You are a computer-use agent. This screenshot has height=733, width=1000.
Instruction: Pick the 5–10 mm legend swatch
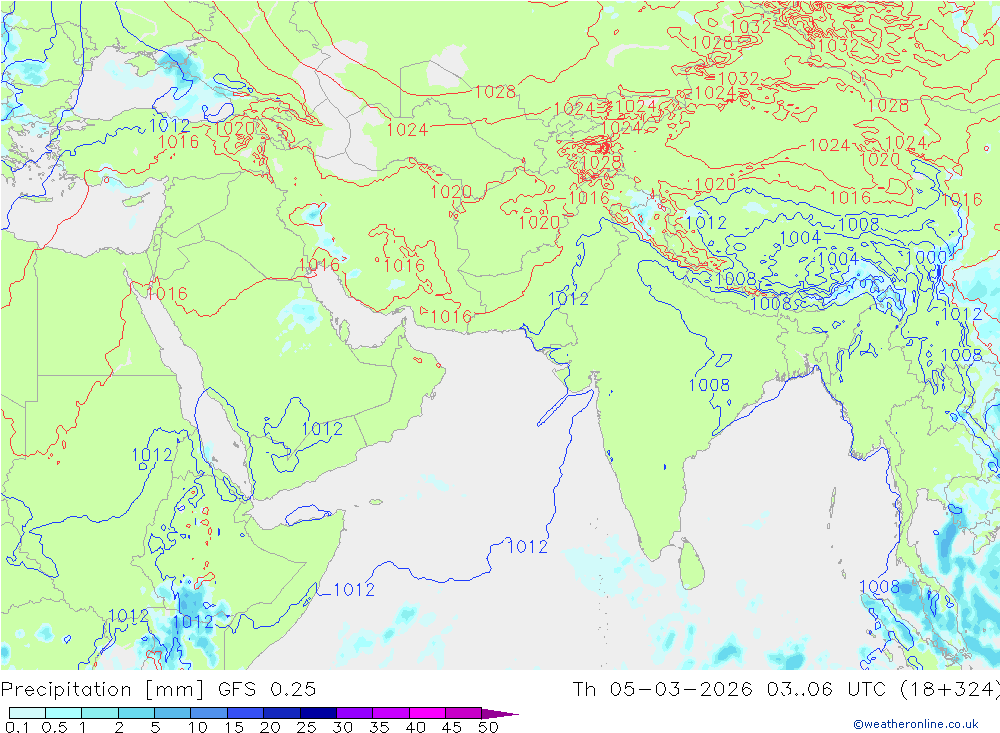(173, 713)
